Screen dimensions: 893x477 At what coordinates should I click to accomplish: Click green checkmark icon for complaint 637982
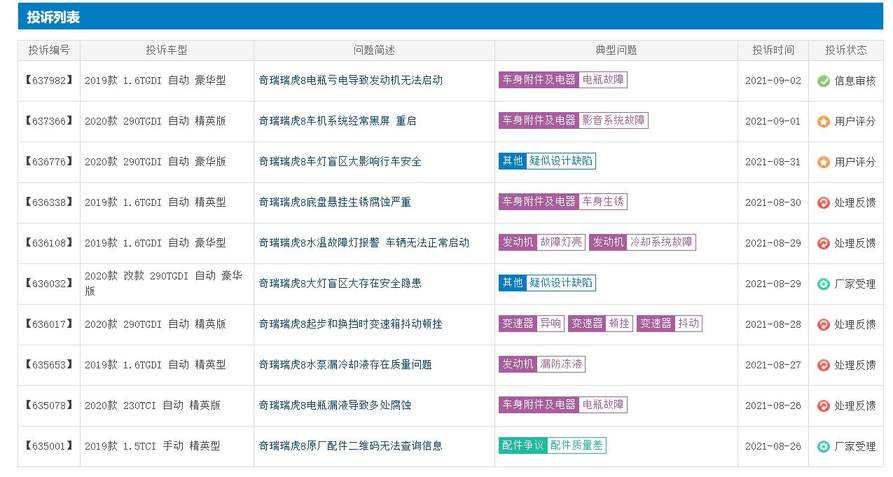click(823, 81)
